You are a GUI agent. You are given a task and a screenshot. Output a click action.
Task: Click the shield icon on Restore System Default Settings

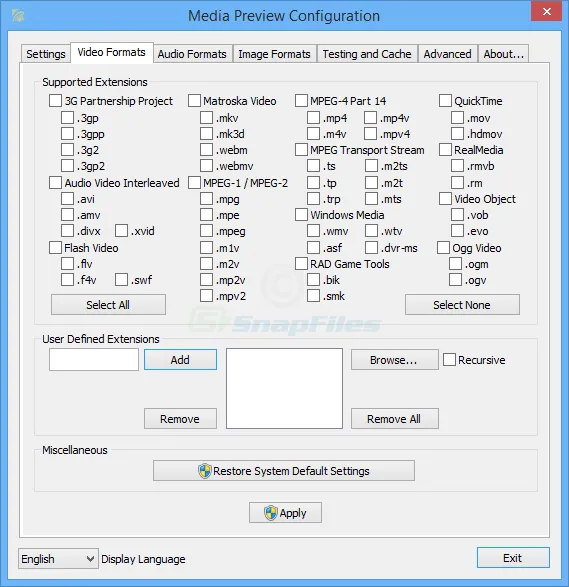[x=205, y=471]
